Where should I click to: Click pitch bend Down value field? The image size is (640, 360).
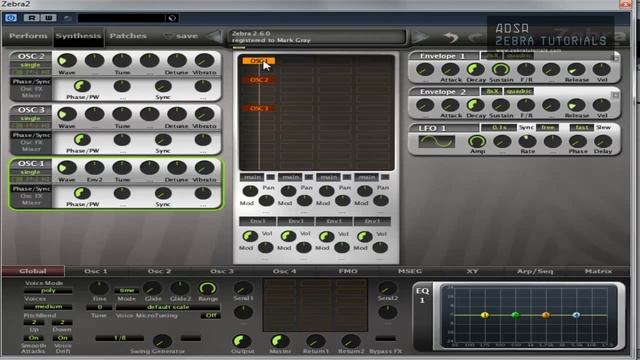click(x=62, y=322)
